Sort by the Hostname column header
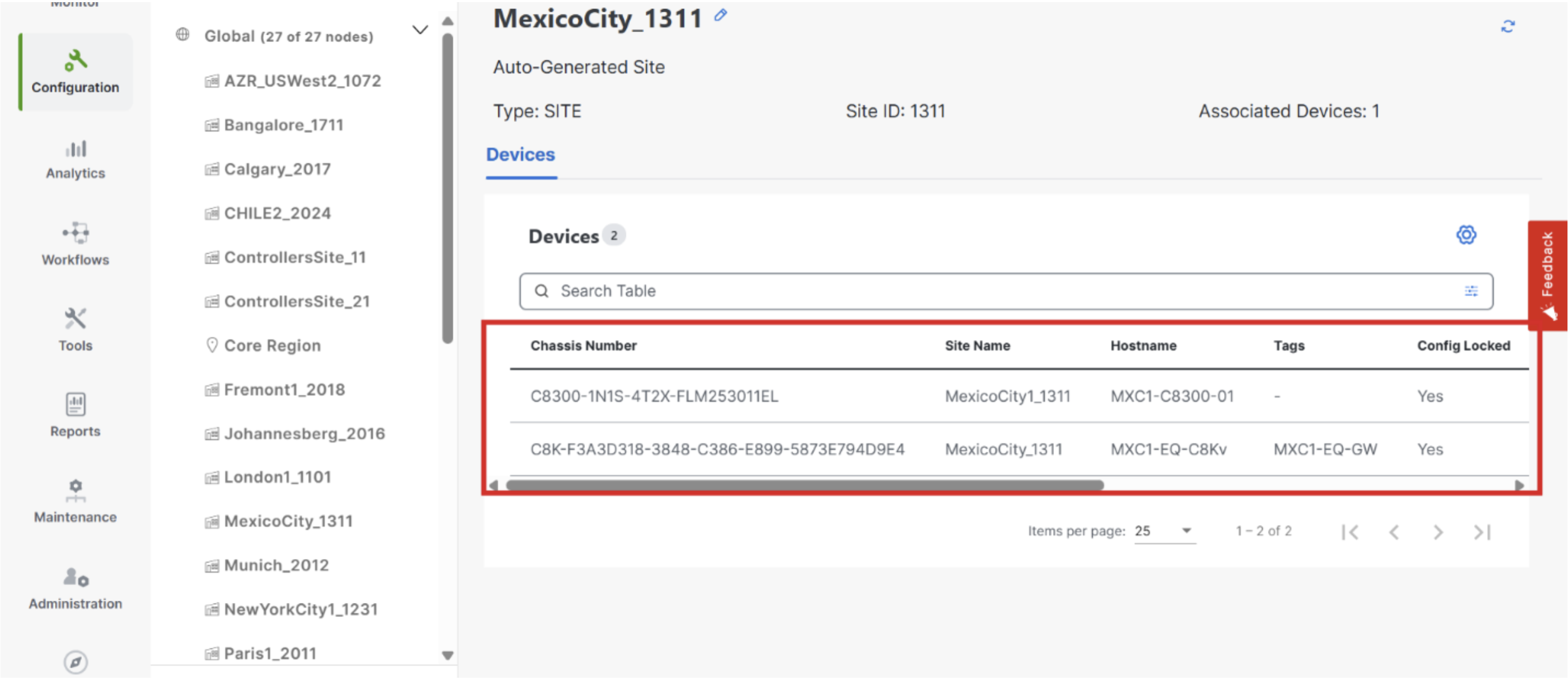This screenshot has height=681, width=1568. 1143,345
